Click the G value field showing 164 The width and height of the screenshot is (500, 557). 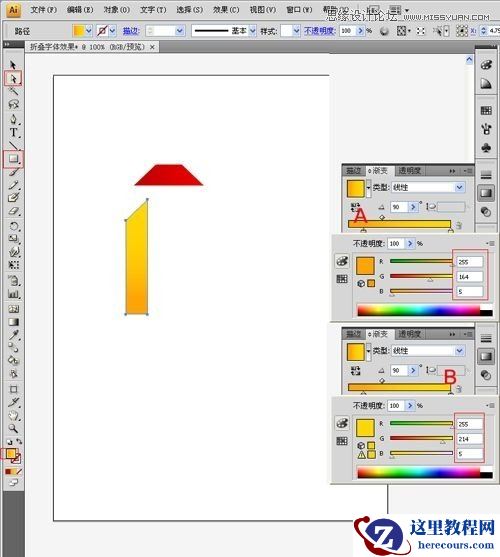point(469,277)
